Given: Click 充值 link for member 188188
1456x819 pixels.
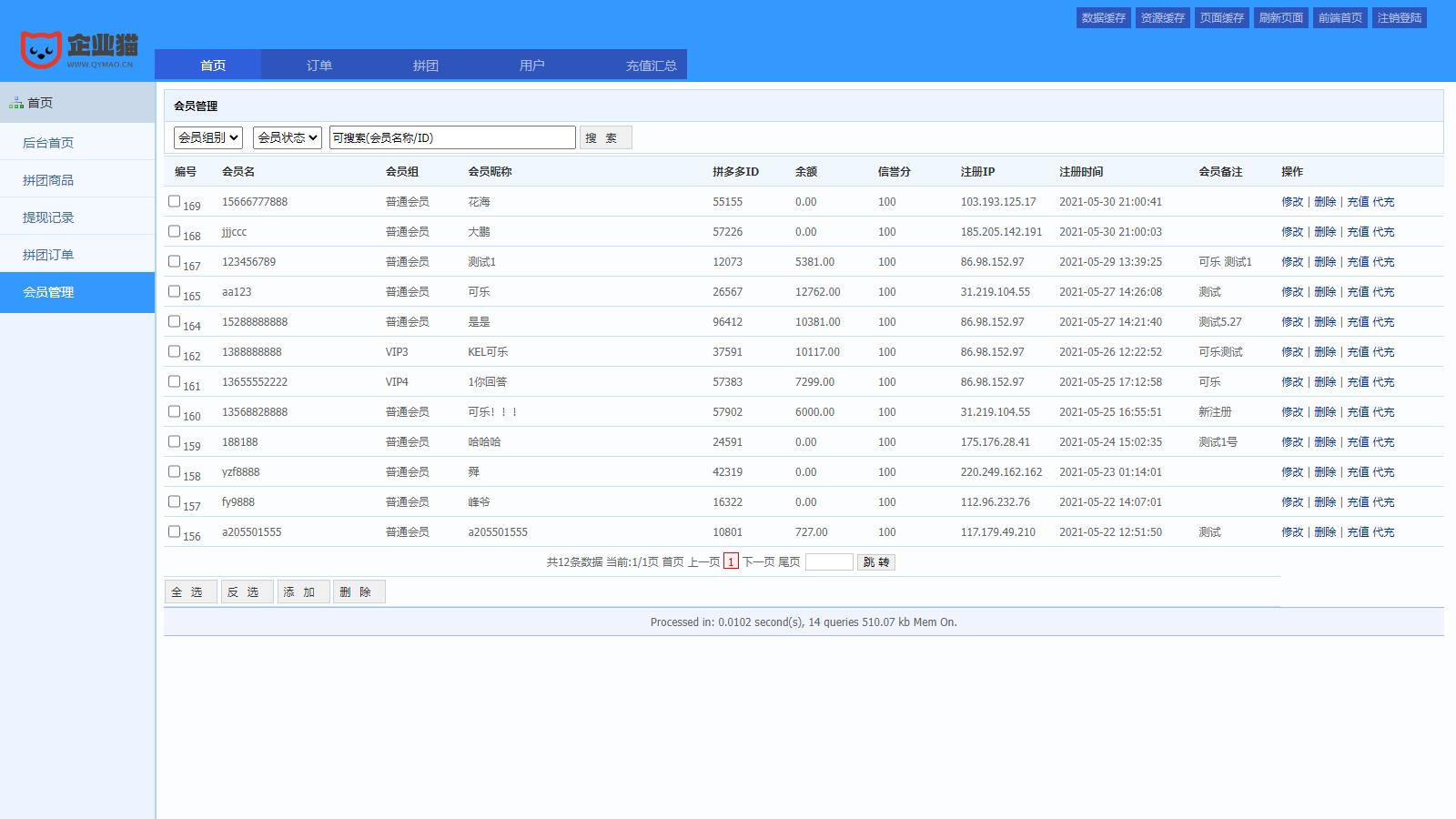Looking at the screenshot, I should click(1358, 442).
